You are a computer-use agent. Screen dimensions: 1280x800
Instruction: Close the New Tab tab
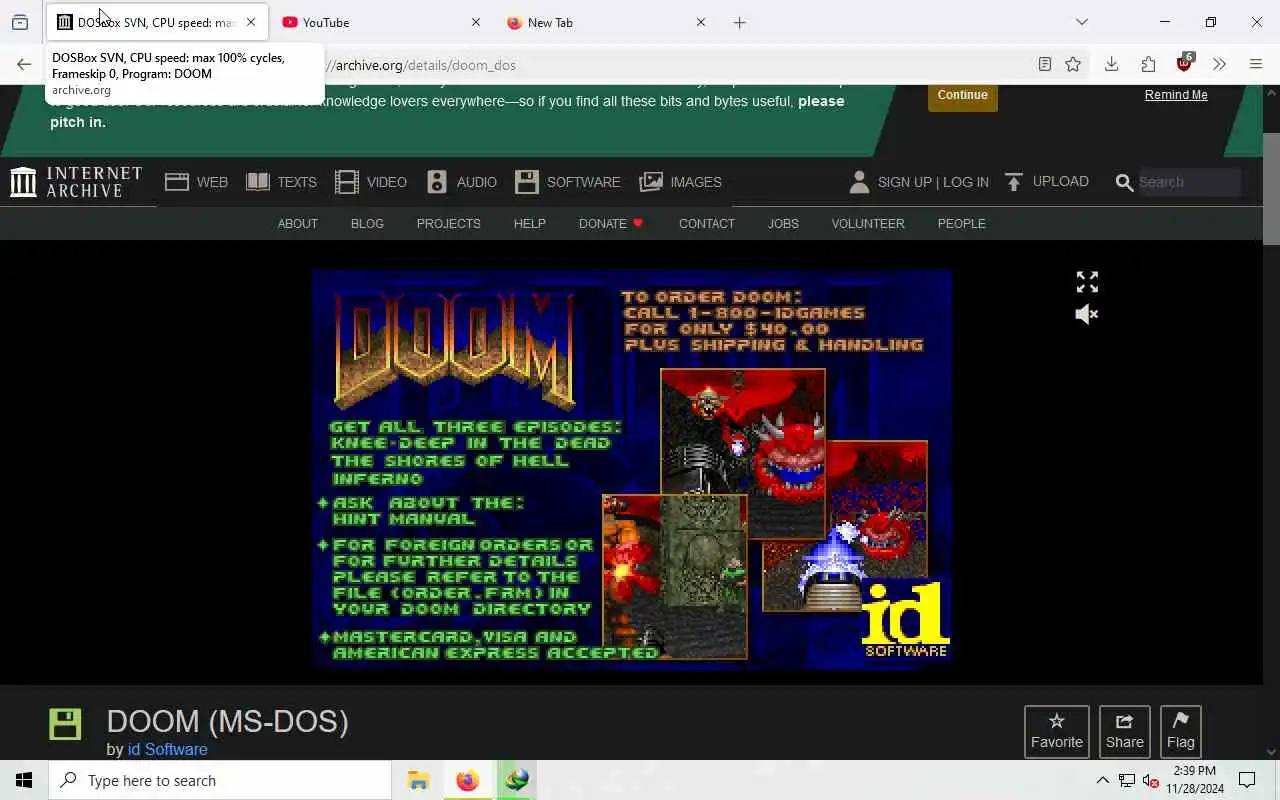[x=701, y=22]
